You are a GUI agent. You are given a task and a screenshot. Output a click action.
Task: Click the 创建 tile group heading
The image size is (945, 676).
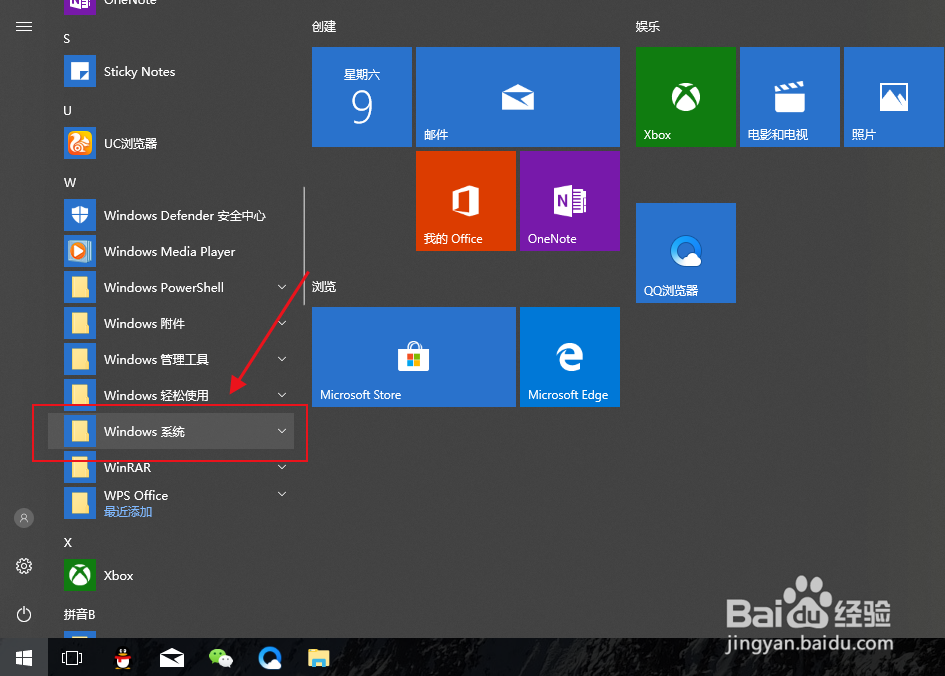[324, 27]
